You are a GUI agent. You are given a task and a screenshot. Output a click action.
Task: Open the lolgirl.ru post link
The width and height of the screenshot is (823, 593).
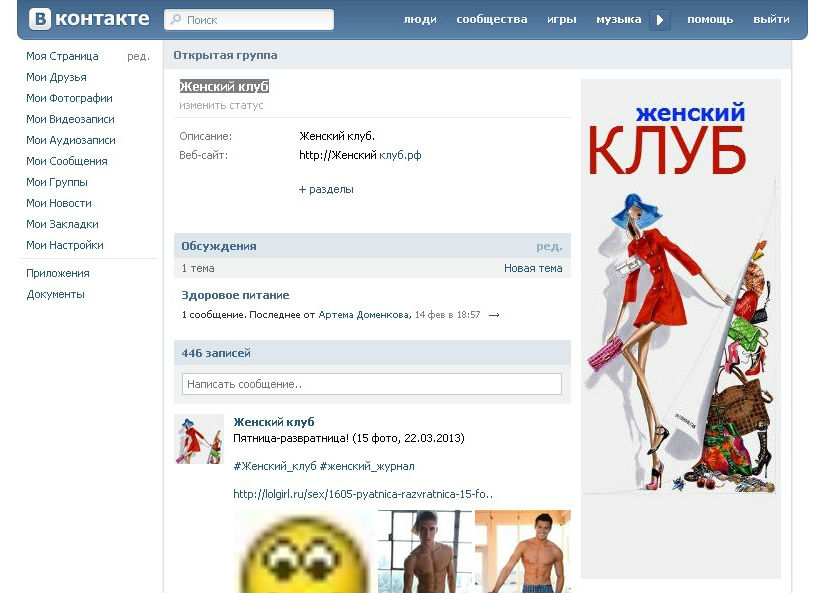click(x=363, y=494)
